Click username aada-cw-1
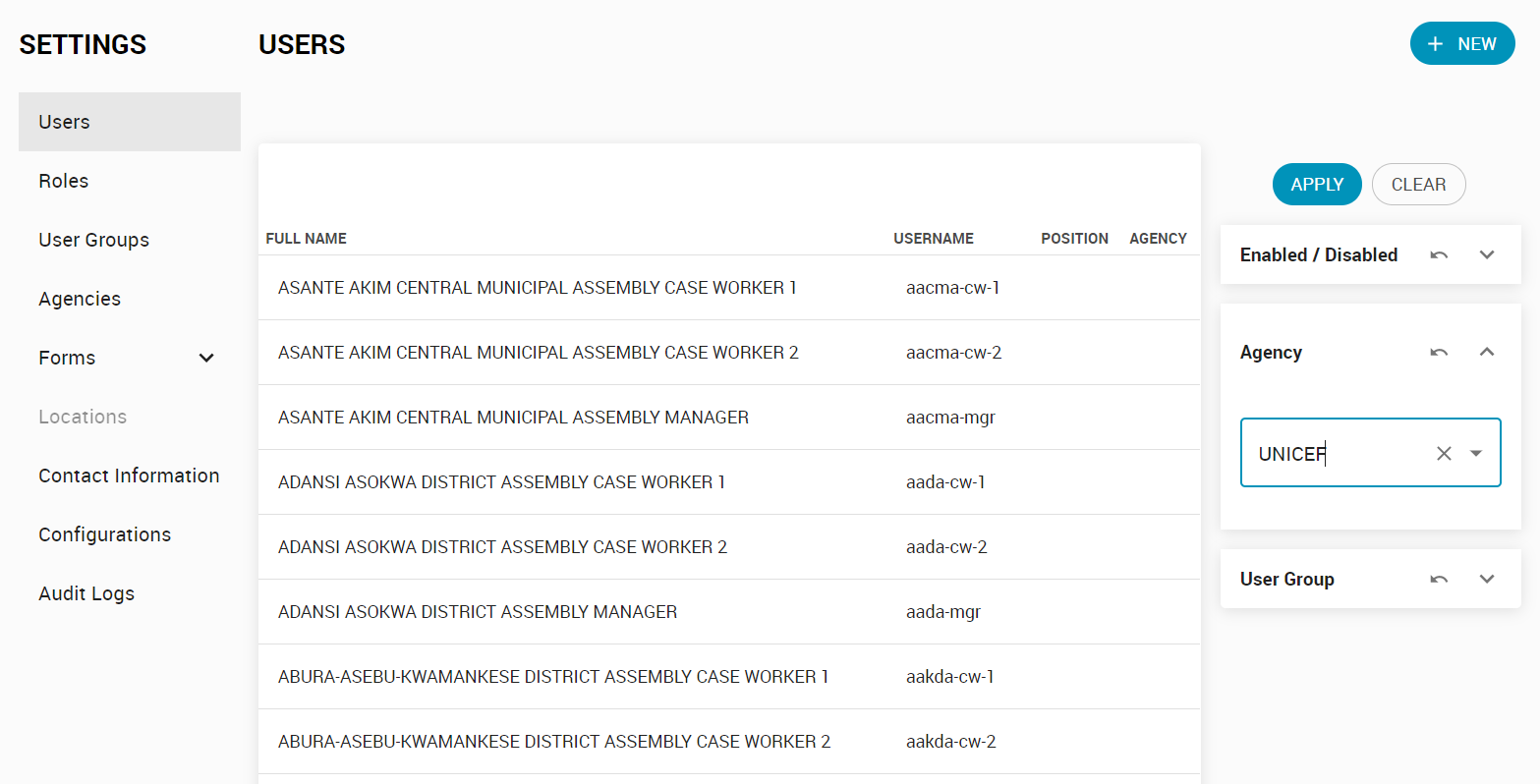The width and height of the screenshot is (1540, 784). [x=945, y=482]
